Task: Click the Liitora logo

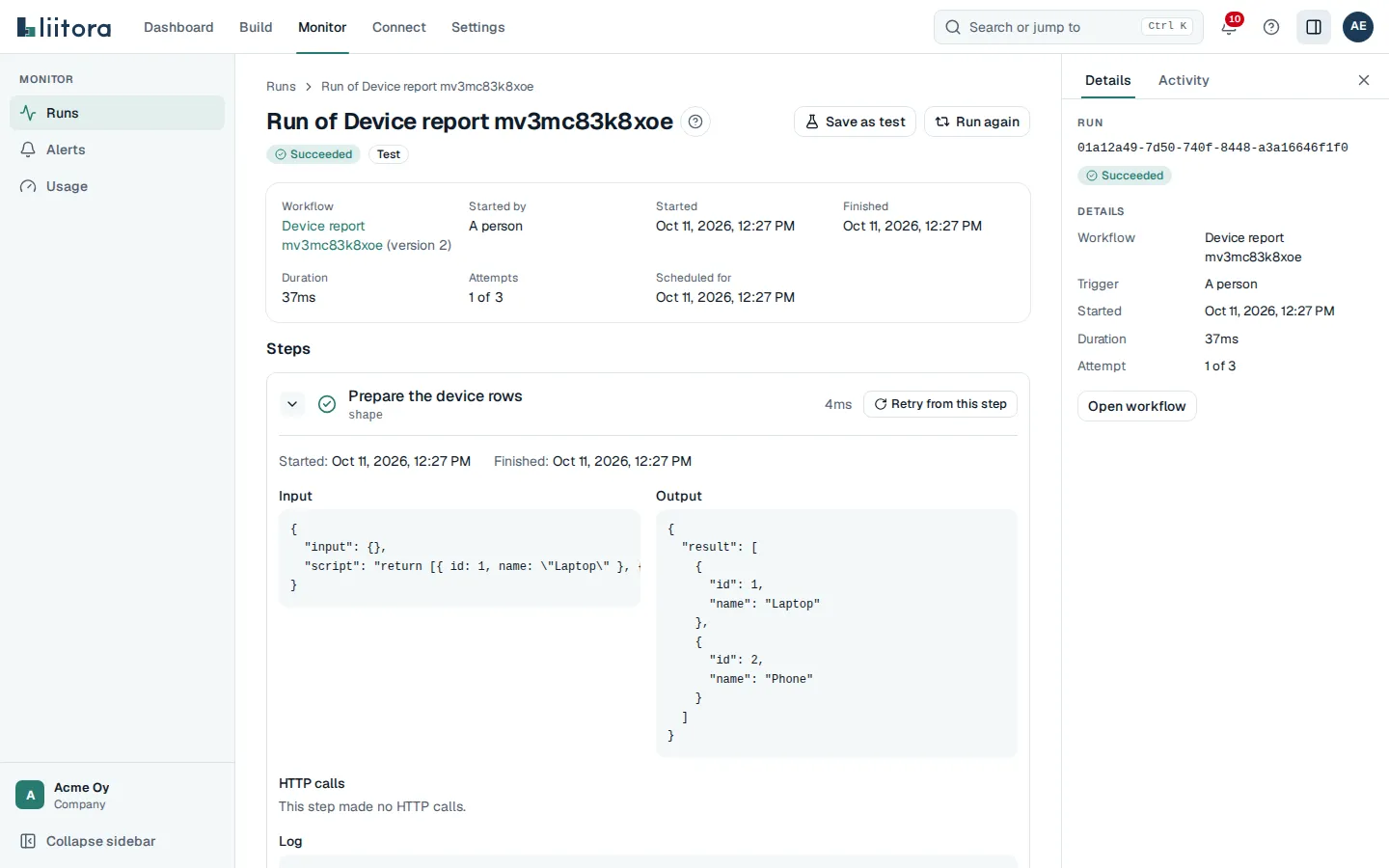Action: 64,27
